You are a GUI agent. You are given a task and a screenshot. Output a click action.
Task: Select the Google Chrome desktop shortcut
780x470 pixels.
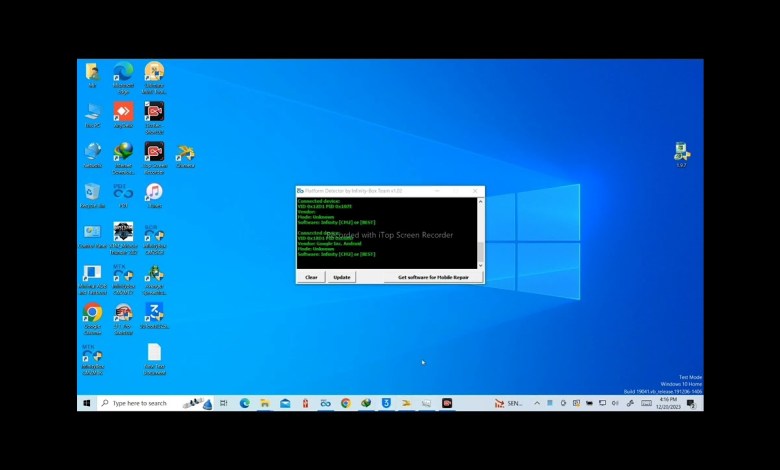(x=93, y=319)
